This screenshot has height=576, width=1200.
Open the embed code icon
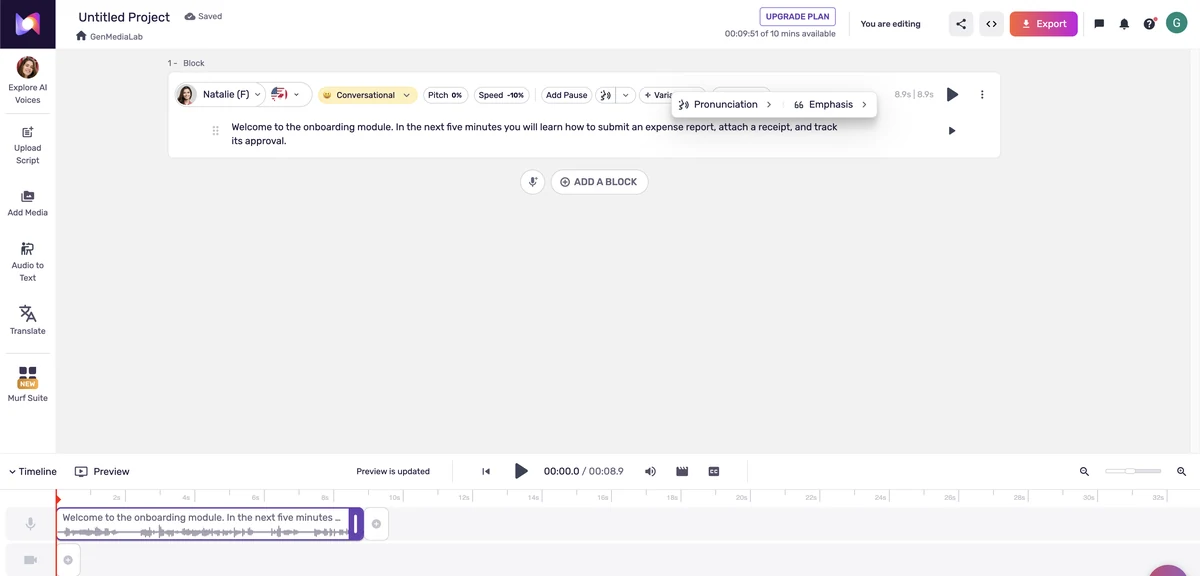(991, 24)
